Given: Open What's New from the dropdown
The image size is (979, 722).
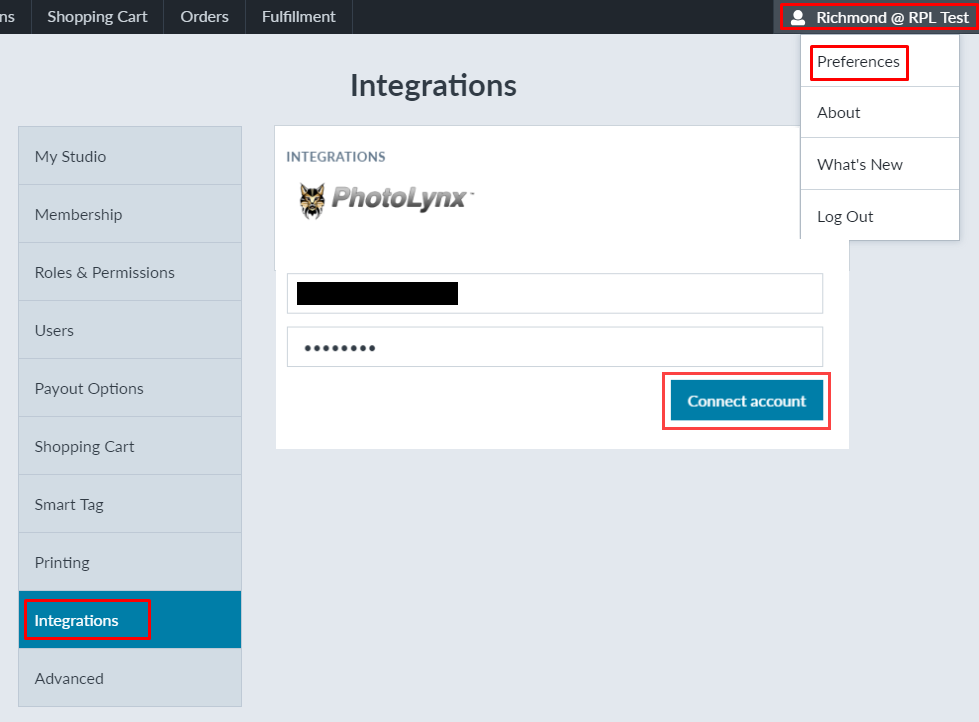Looking at the screenshot, I should [859, 165].
